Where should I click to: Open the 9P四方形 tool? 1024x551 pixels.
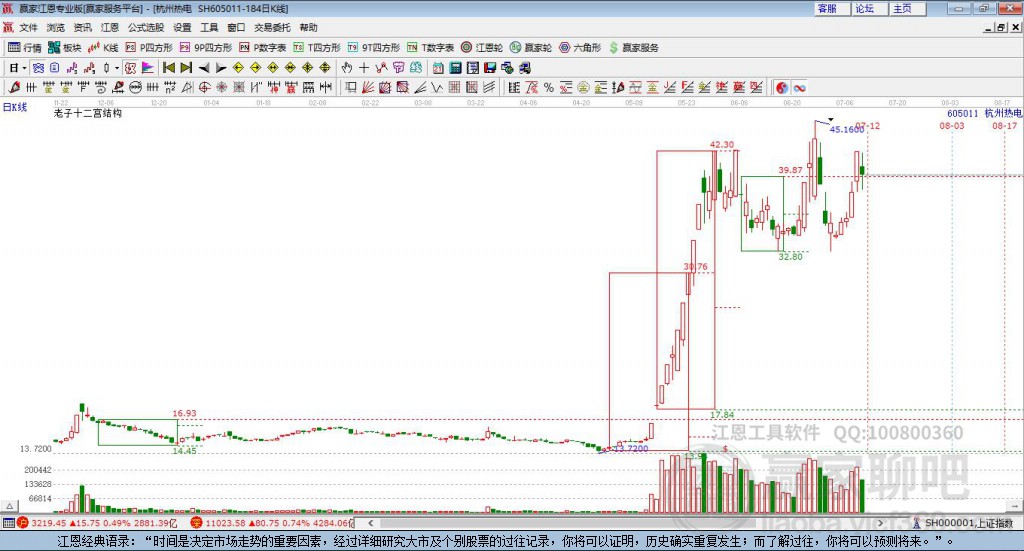(205, 48)
